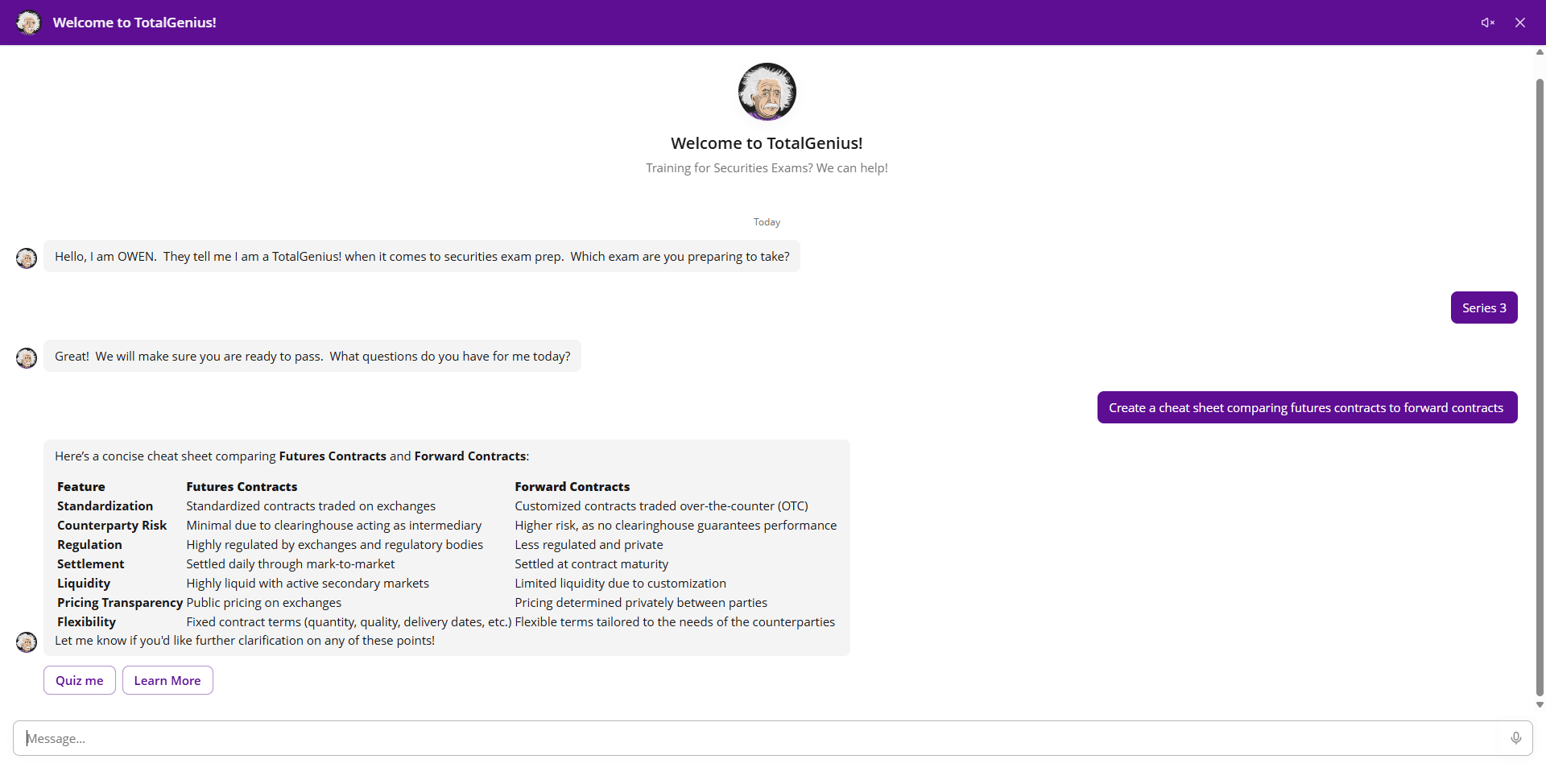Image resolution: width=1546 pixels, height=784 pixels.
Task: Click the "Futures Contracts" table column header
Action: coord(242,487)
